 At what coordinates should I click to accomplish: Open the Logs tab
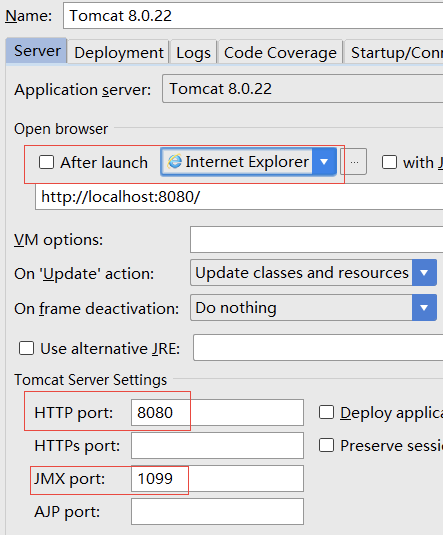click(193, 53)
